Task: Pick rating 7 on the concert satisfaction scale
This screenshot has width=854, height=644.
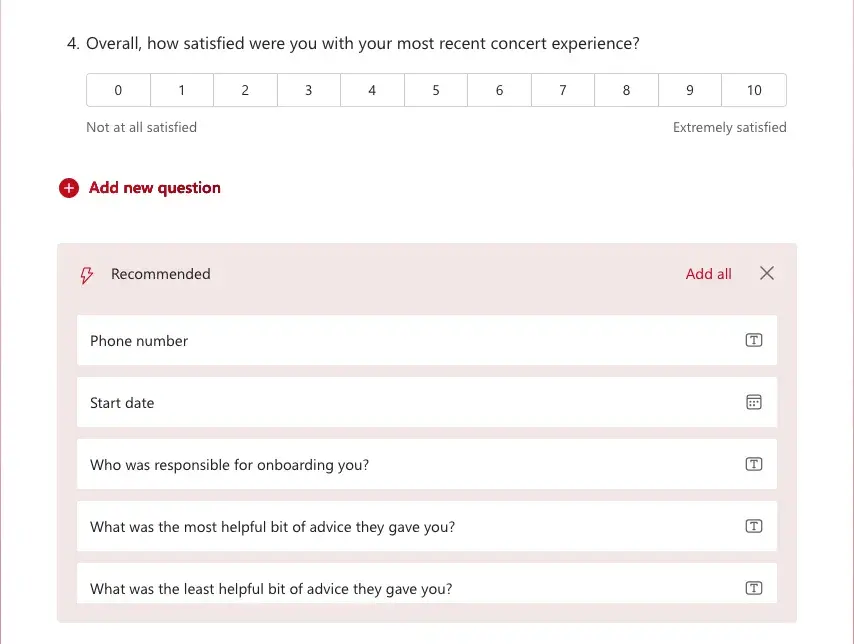Action: click(562, 89)
